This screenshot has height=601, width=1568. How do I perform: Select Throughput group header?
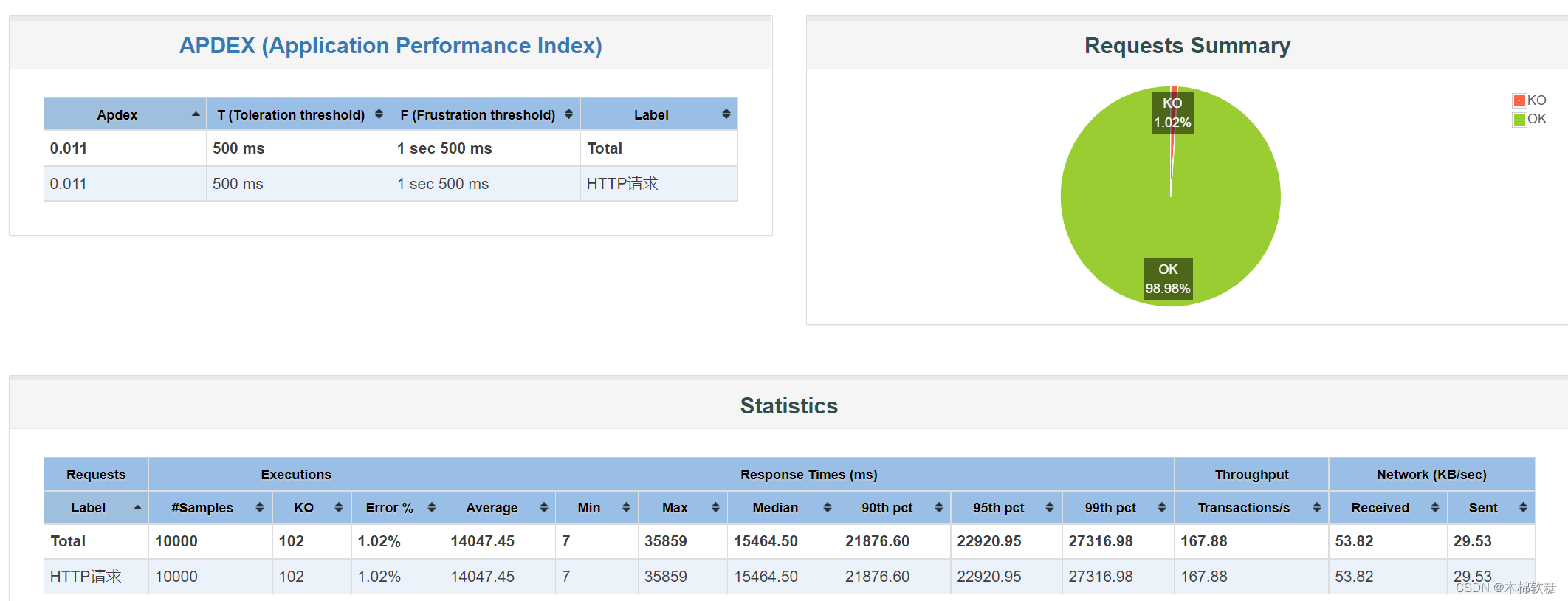1251,475
